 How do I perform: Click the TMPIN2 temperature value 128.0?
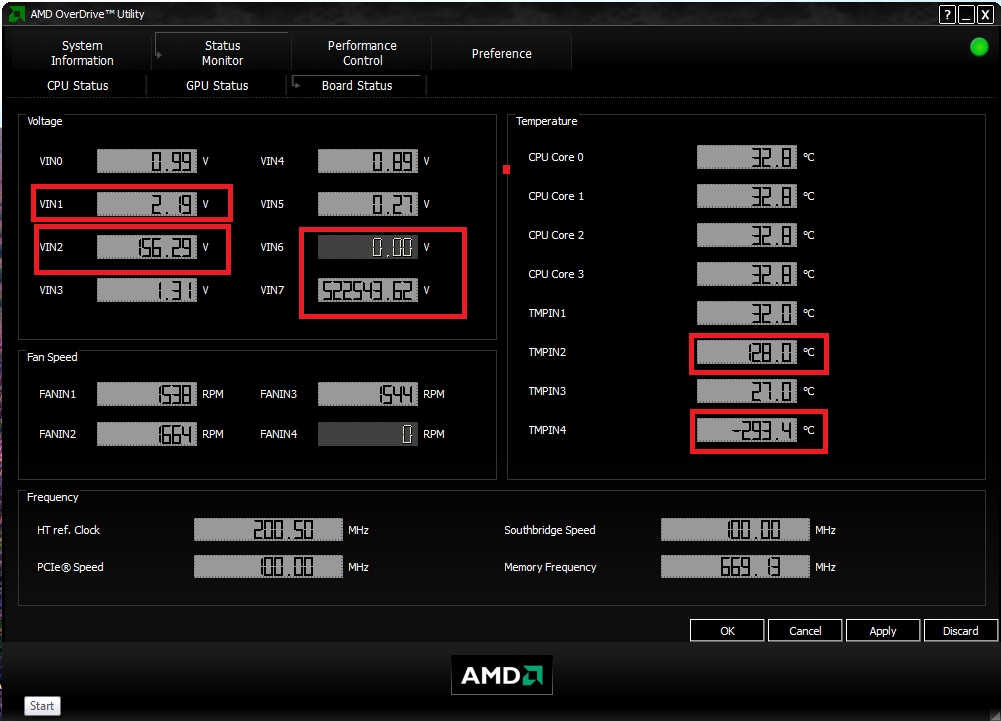(747, 352)
